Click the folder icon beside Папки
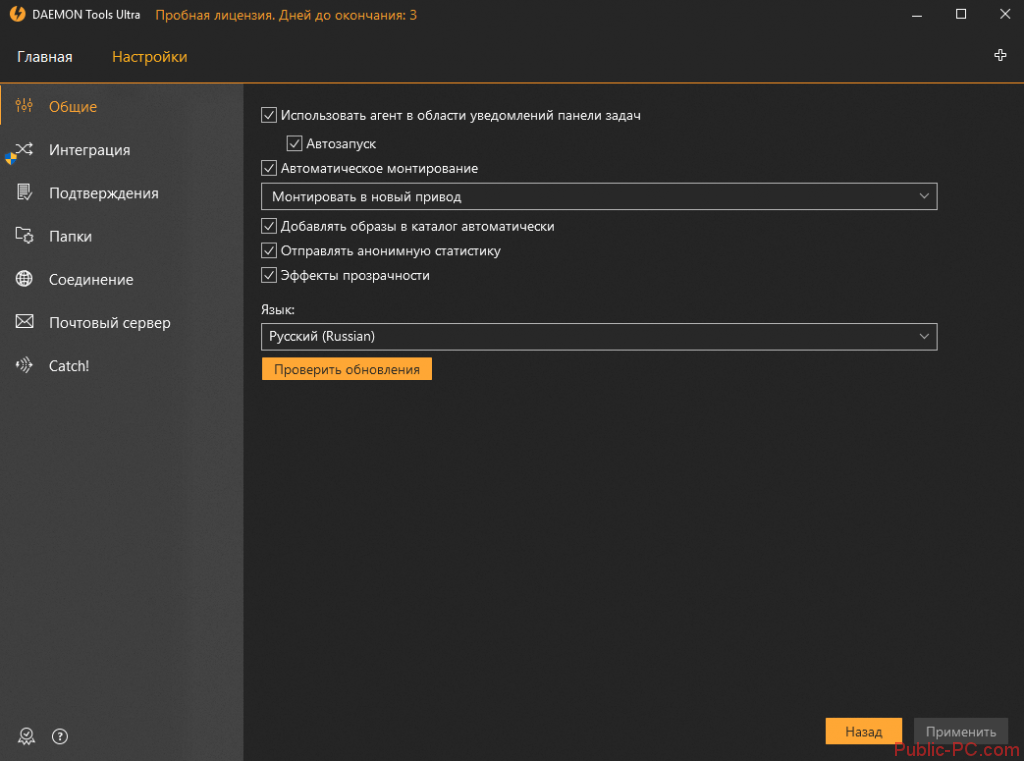 tap(25, 236)
